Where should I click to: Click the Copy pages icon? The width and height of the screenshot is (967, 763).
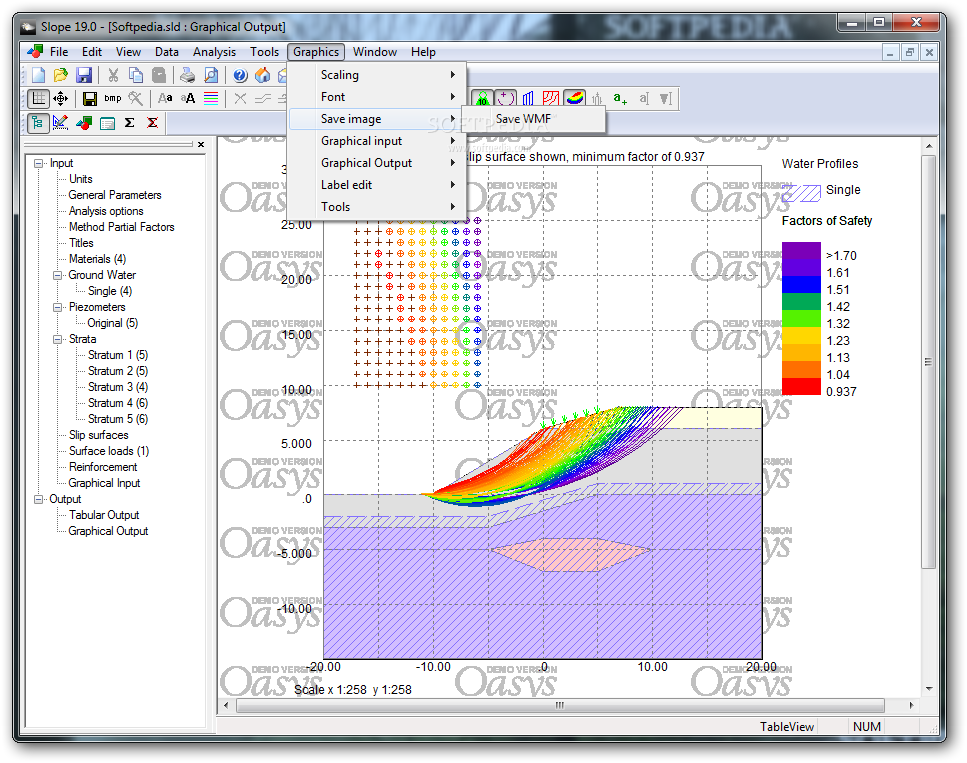[136, 75]
